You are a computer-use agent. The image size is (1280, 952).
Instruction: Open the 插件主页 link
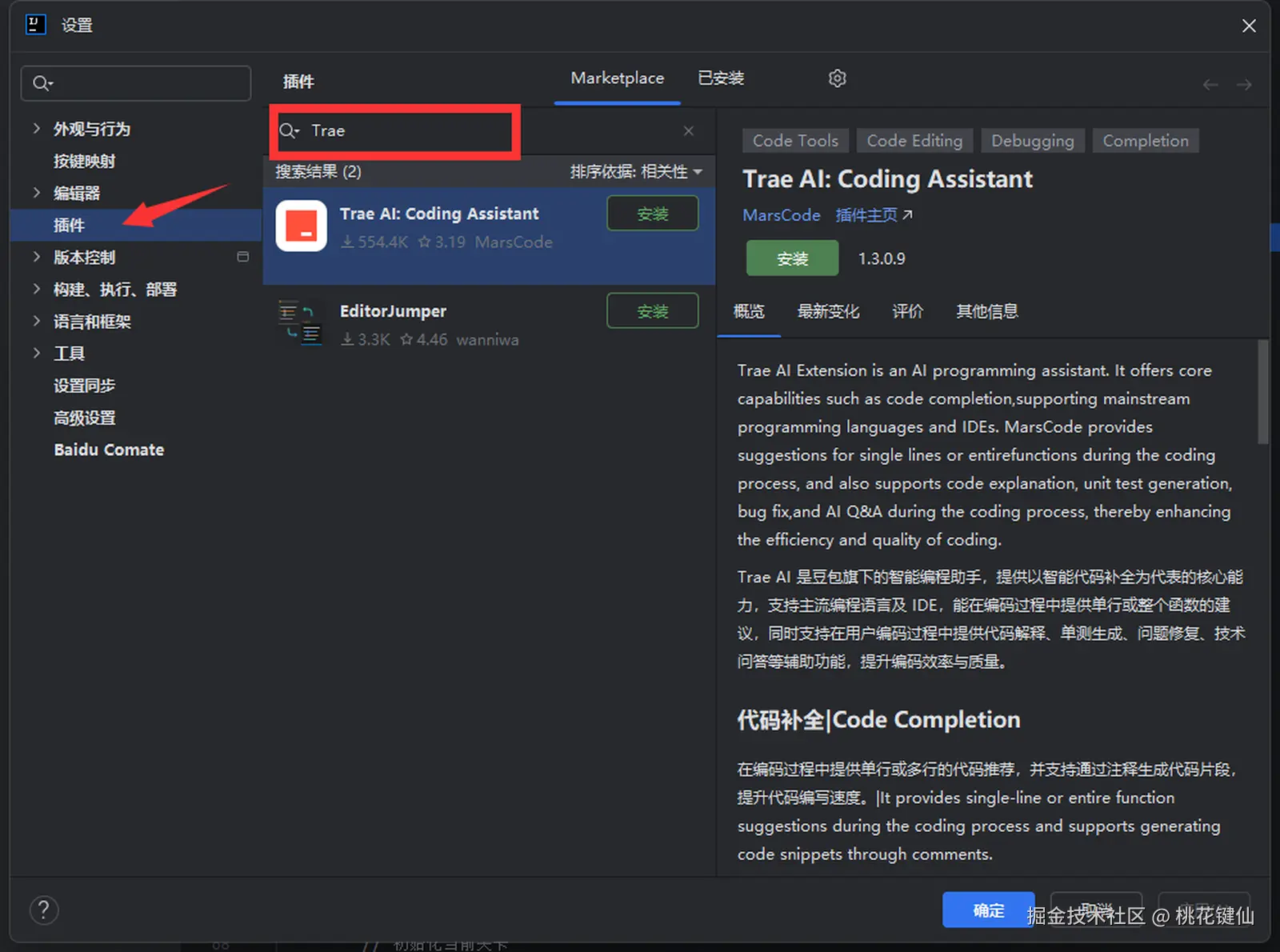pyautogui.click(x=874, y=215)
